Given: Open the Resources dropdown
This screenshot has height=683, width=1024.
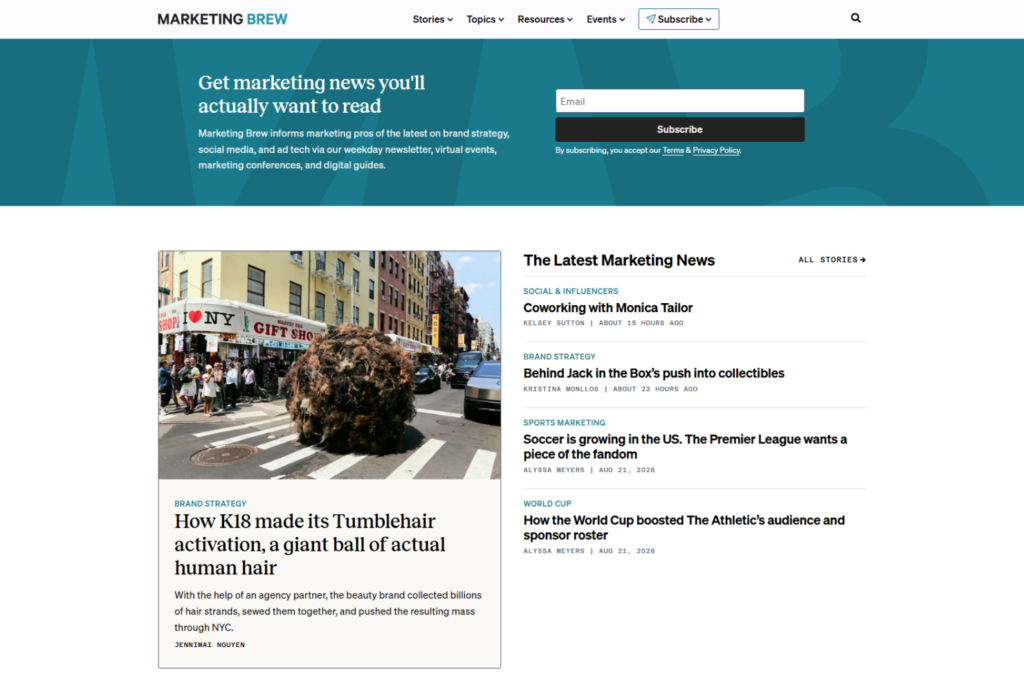Looking at the screenshot, I should 545,19.
